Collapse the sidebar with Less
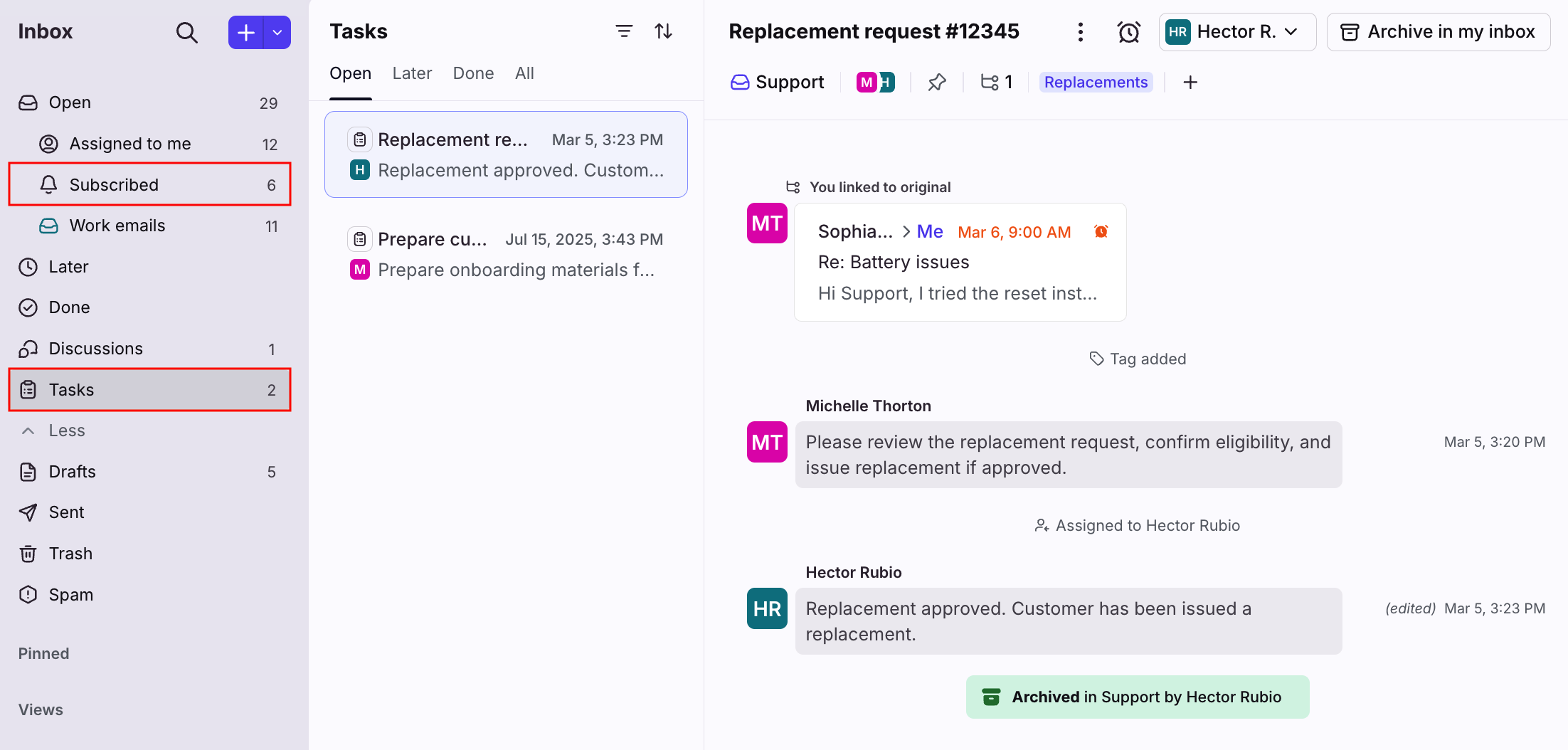 point(66,431)
